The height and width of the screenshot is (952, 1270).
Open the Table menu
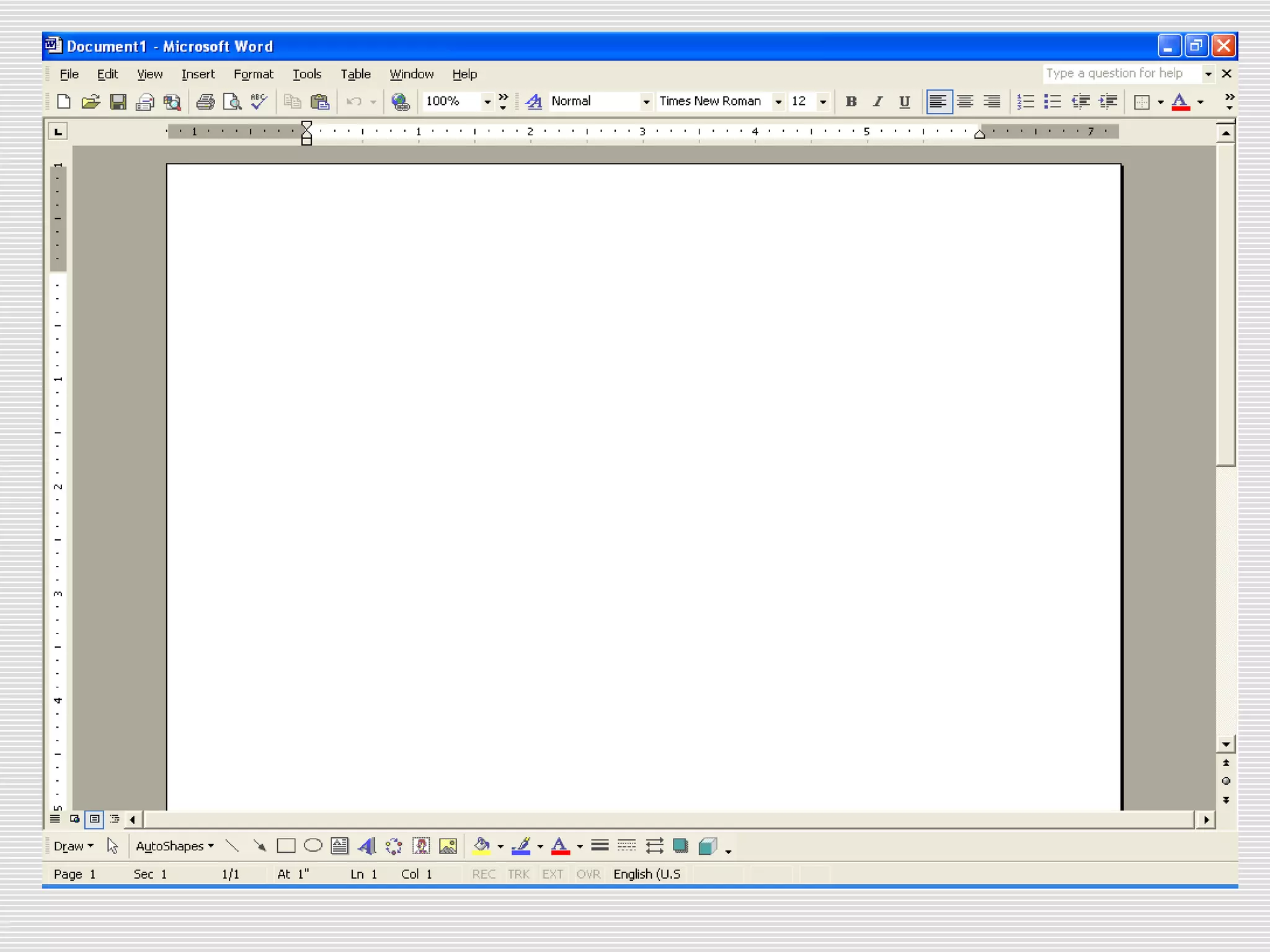point(355,74)
